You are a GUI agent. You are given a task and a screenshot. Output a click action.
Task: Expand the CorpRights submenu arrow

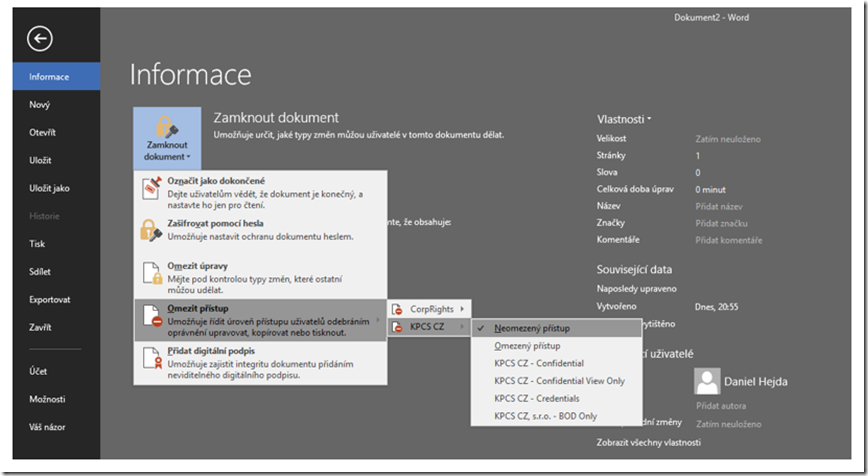point(462,309)
